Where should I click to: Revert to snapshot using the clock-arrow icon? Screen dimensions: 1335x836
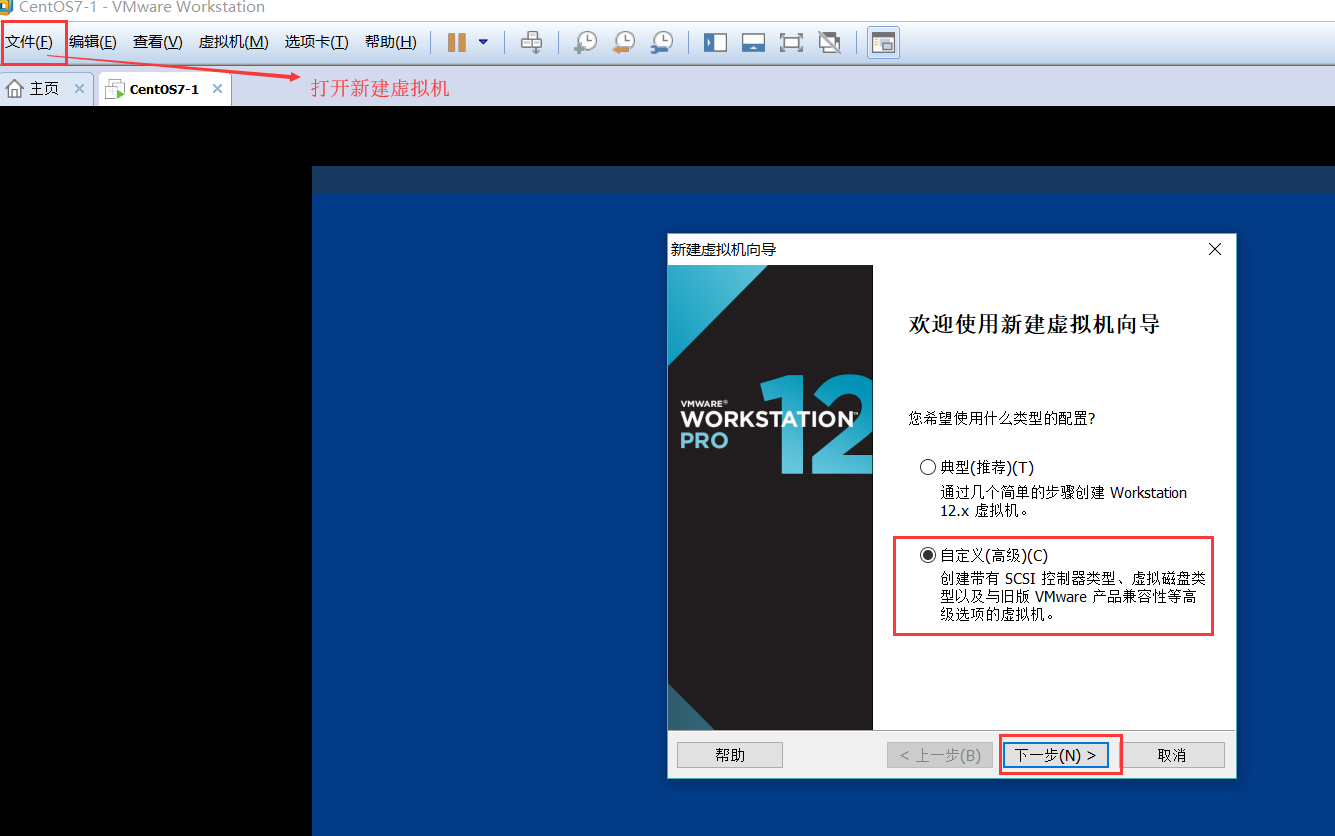(623, 42)
